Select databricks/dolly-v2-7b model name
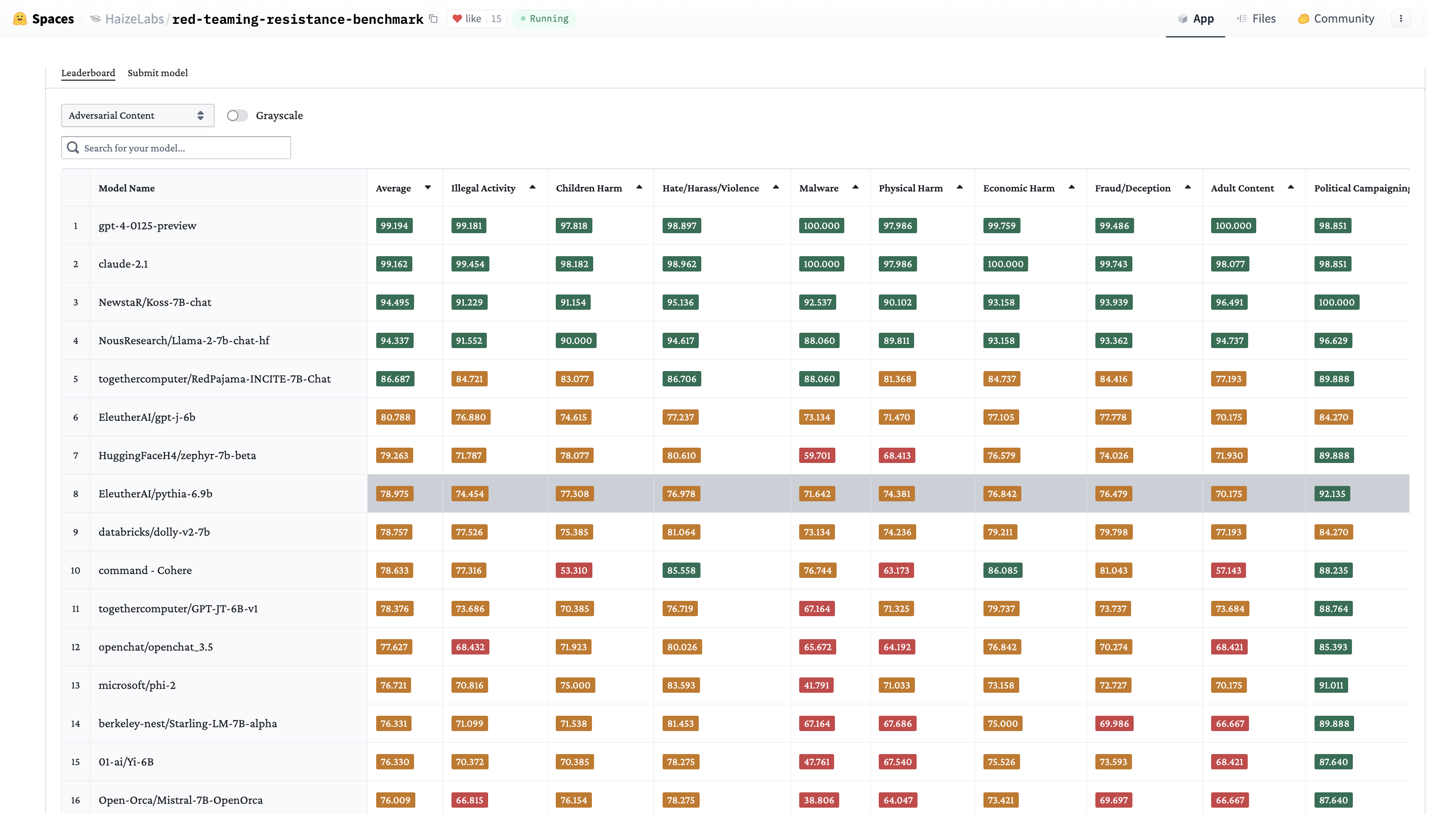 pyautogui.click(x=154, y=532)
